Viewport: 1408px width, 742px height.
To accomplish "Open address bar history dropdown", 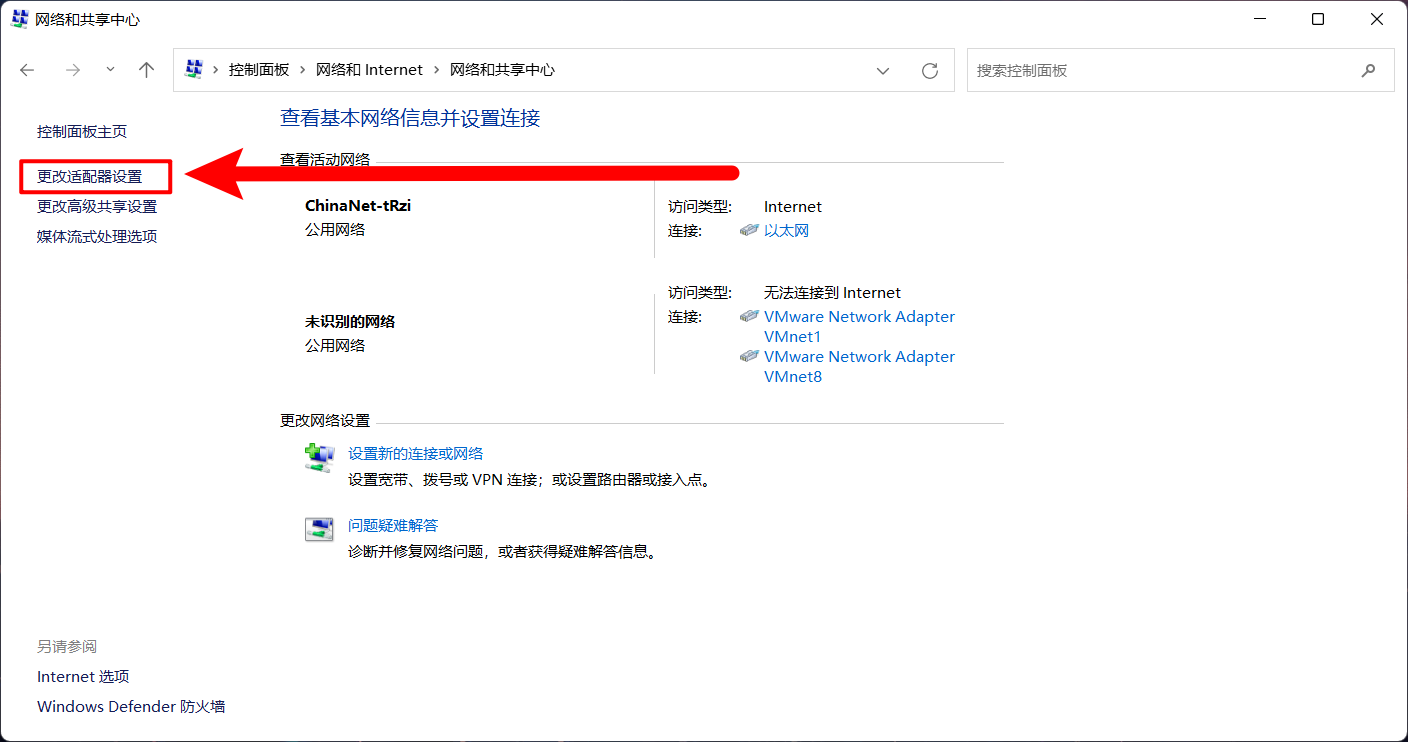I will point(883,70).
